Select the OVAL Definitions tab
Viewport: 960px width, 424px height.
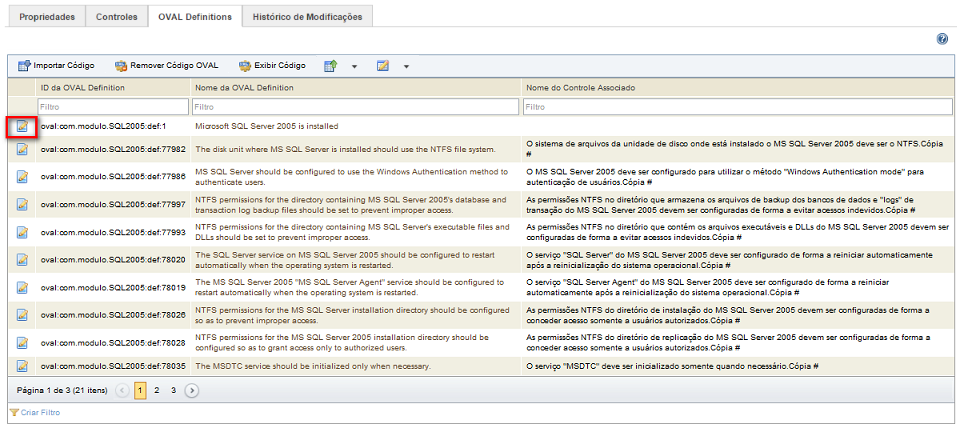click(x=195, y=17)
